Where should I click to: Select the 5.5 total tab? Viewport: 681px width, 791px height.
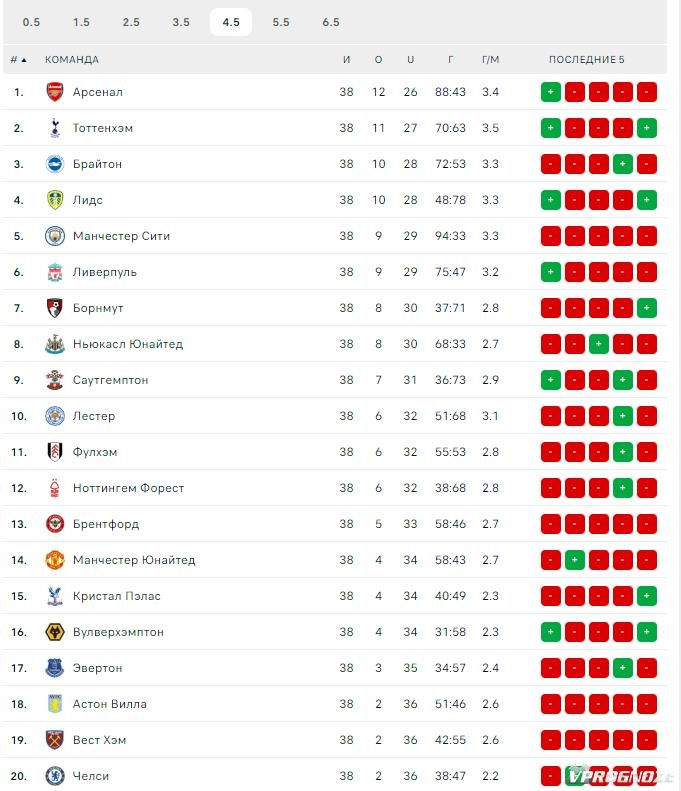[281, 22]
